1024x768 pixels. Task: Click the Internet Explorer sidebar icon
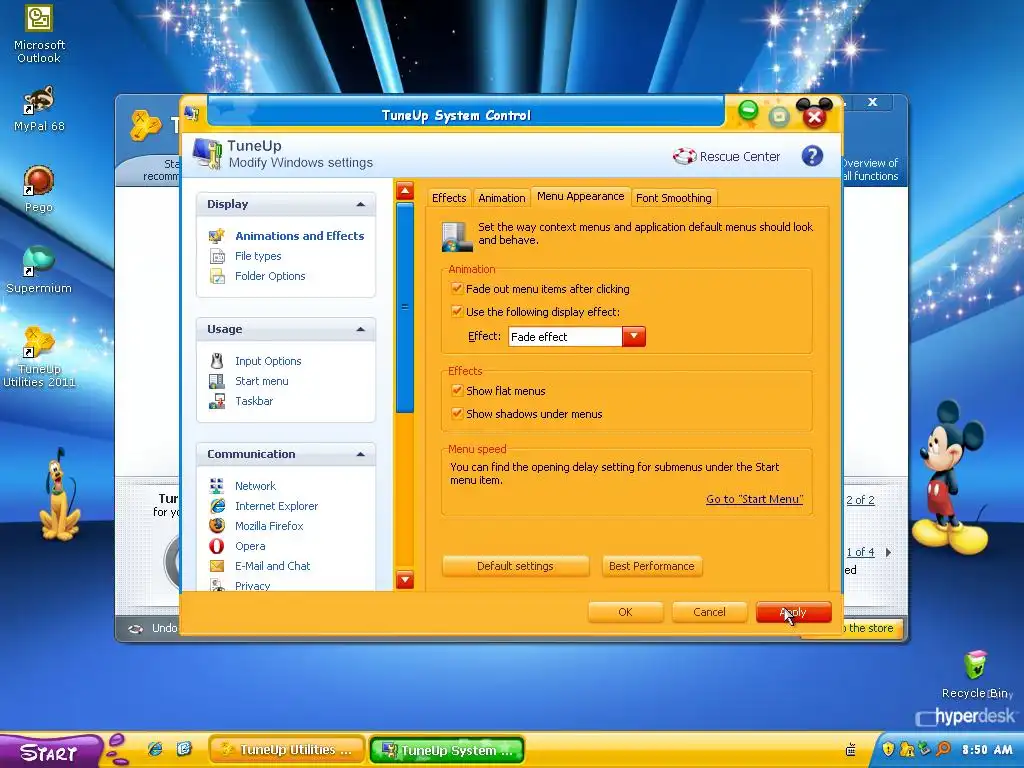(x=217, y=505)
